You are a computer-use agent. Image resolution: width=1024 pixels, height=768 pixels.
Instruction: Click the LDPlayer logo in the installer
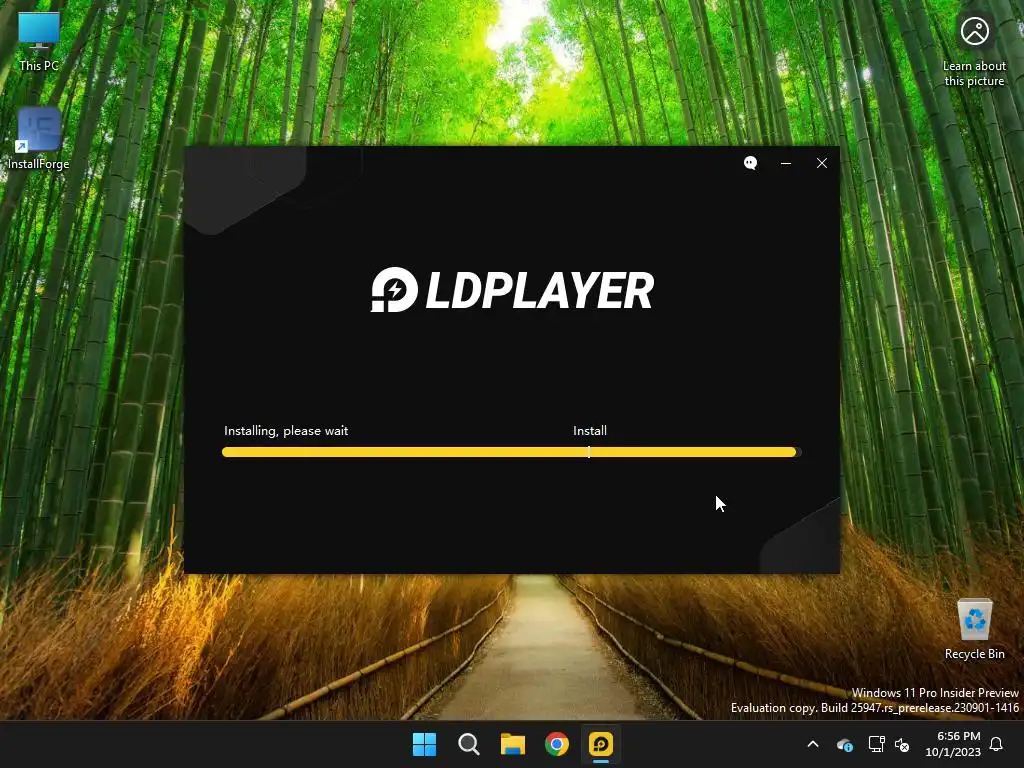click(512, 290)
